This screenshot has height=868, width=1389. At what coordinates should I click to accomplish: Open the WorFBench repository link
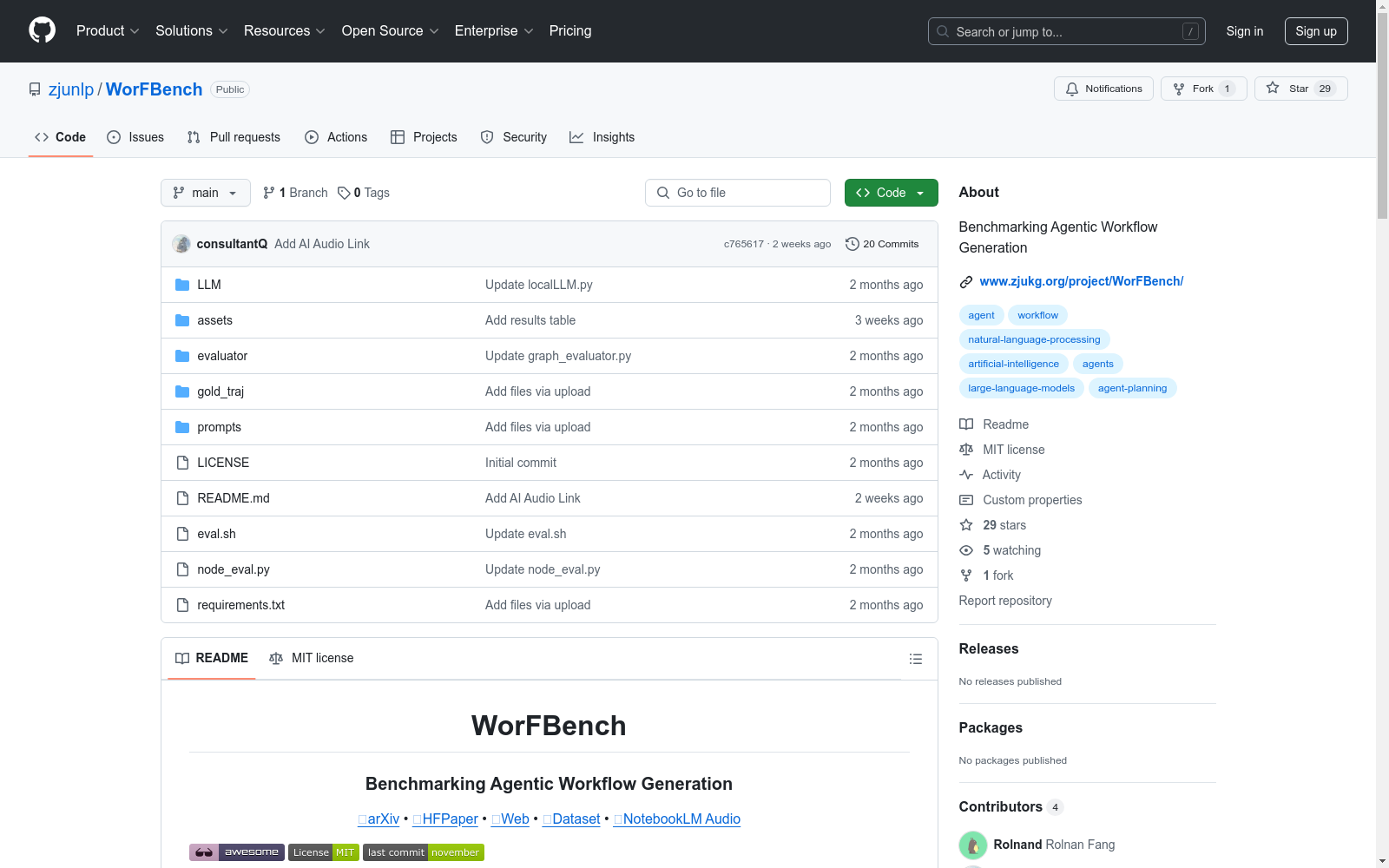point(154,89)
